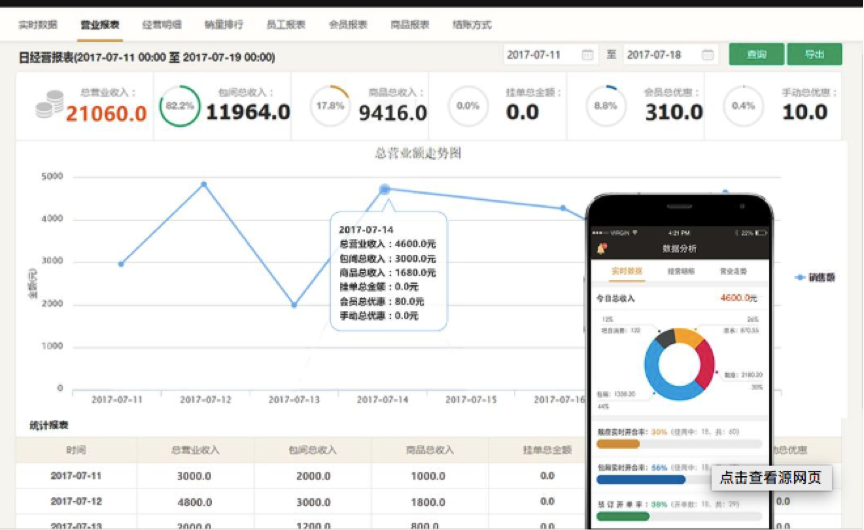
Task: Open the calendar icon for end date
Action: tap(708, 55)
